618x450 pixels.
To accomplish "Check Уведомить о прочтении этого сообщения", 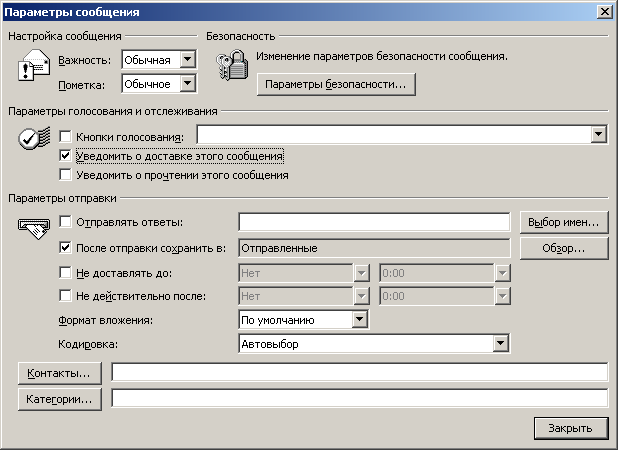I will (x=65, y=175).
